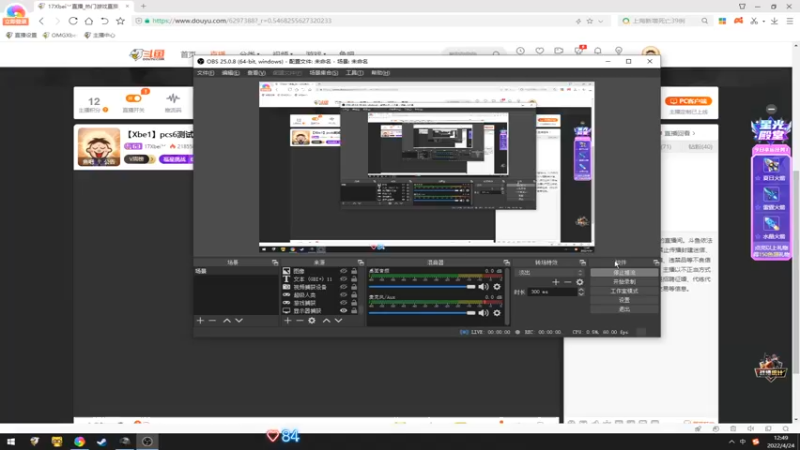
Task: Move selected source down in Sources panel
Action: point(338,320)
